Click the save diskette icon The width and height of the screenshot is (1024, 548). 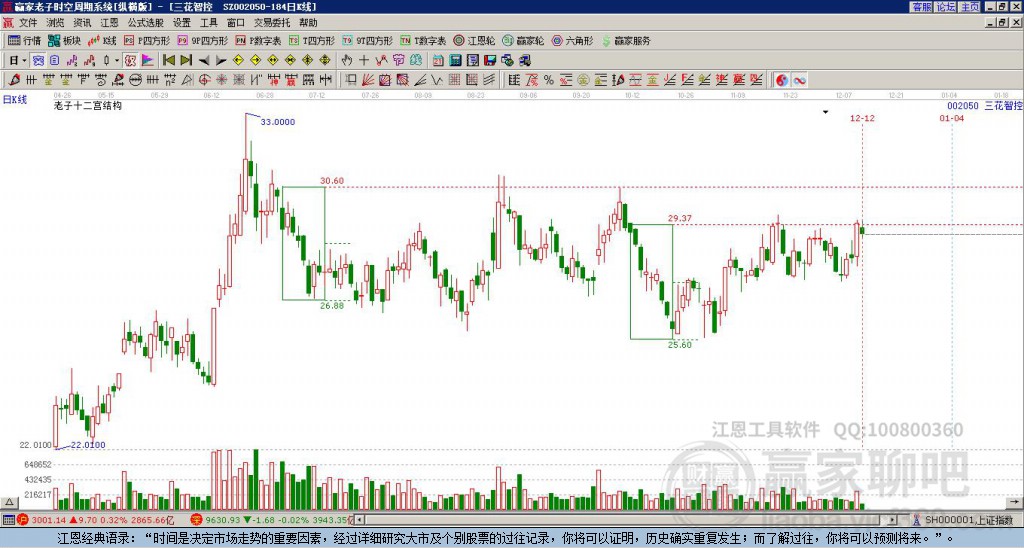[490, 61]
